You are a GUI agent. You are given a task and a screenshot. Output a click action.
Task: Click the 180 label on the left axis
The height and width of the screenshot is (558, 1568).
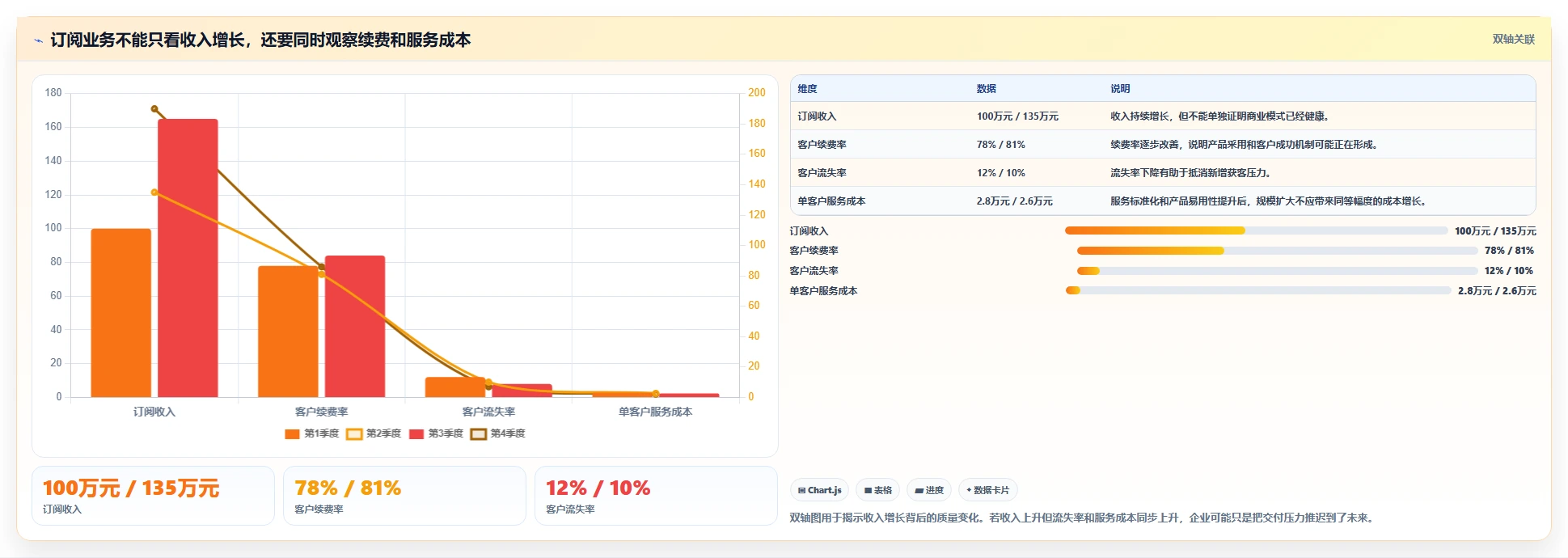point(53,93)
